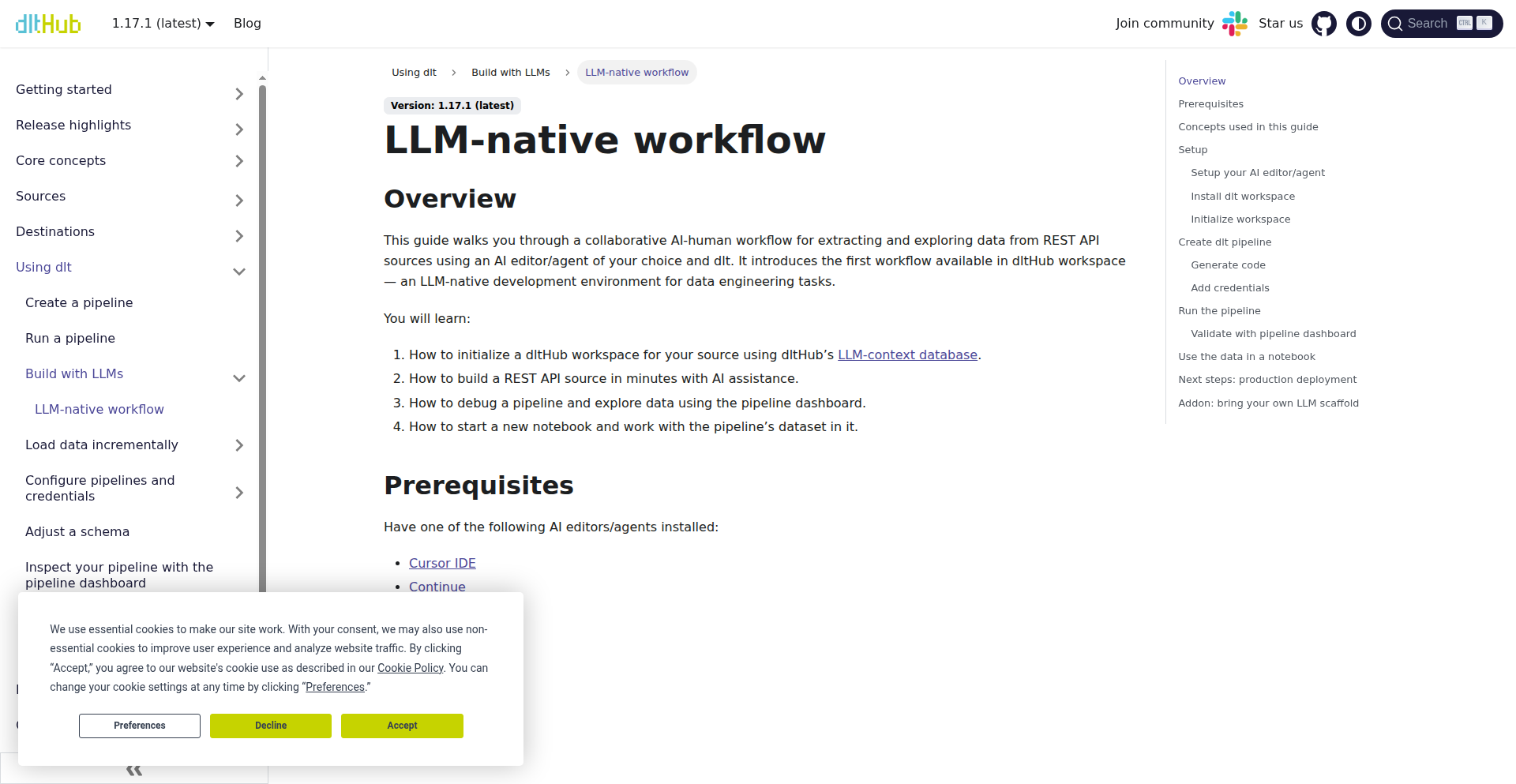The image size is (1516, 784).
Task: Jump to Concepts used in this guide
Action: coord(1248,127)
